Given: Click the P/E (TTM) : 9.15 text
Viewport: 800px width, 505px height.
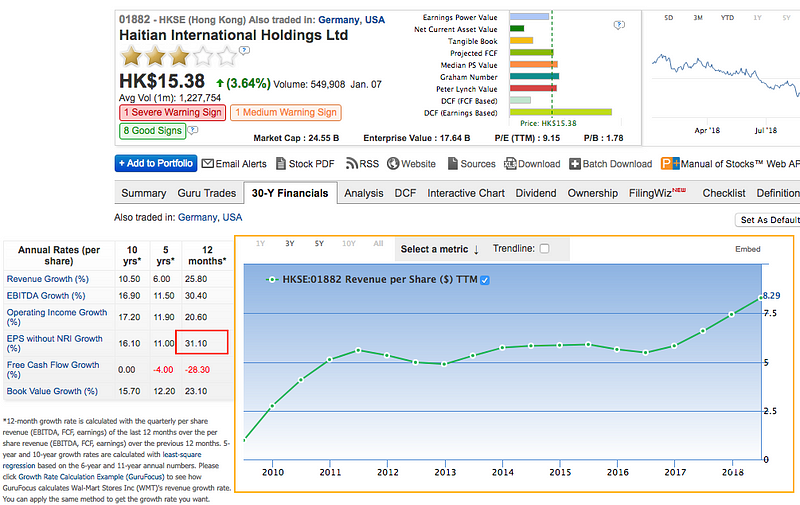Looking at the screenshot, I should pyautogui.click(x=527, y=138).
